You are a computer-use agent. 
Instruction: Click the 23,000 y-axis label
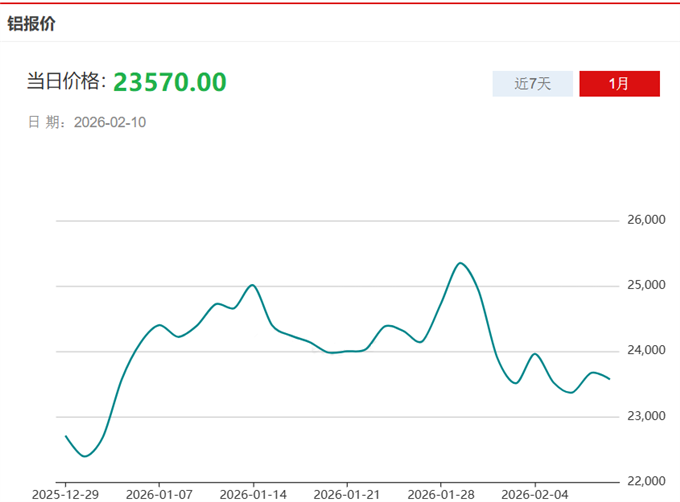(643, 416)
